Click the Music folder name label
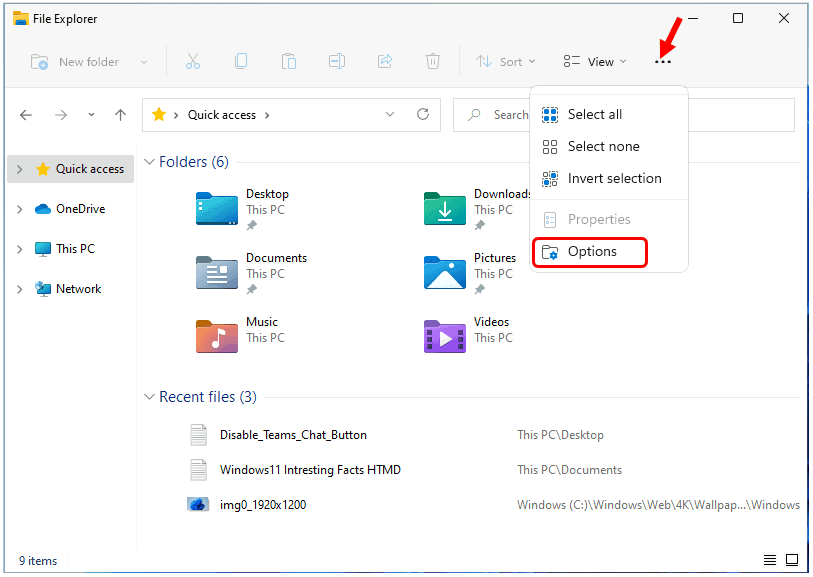The height and width of the screenshot is (577, 813). coord(262,322)
